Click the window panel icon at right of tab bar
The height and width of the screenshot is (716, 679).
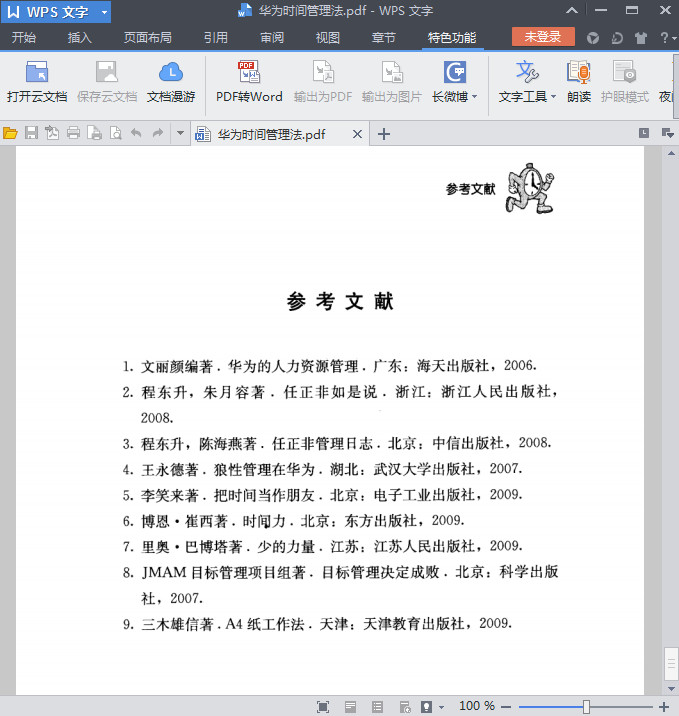point(644,133)
